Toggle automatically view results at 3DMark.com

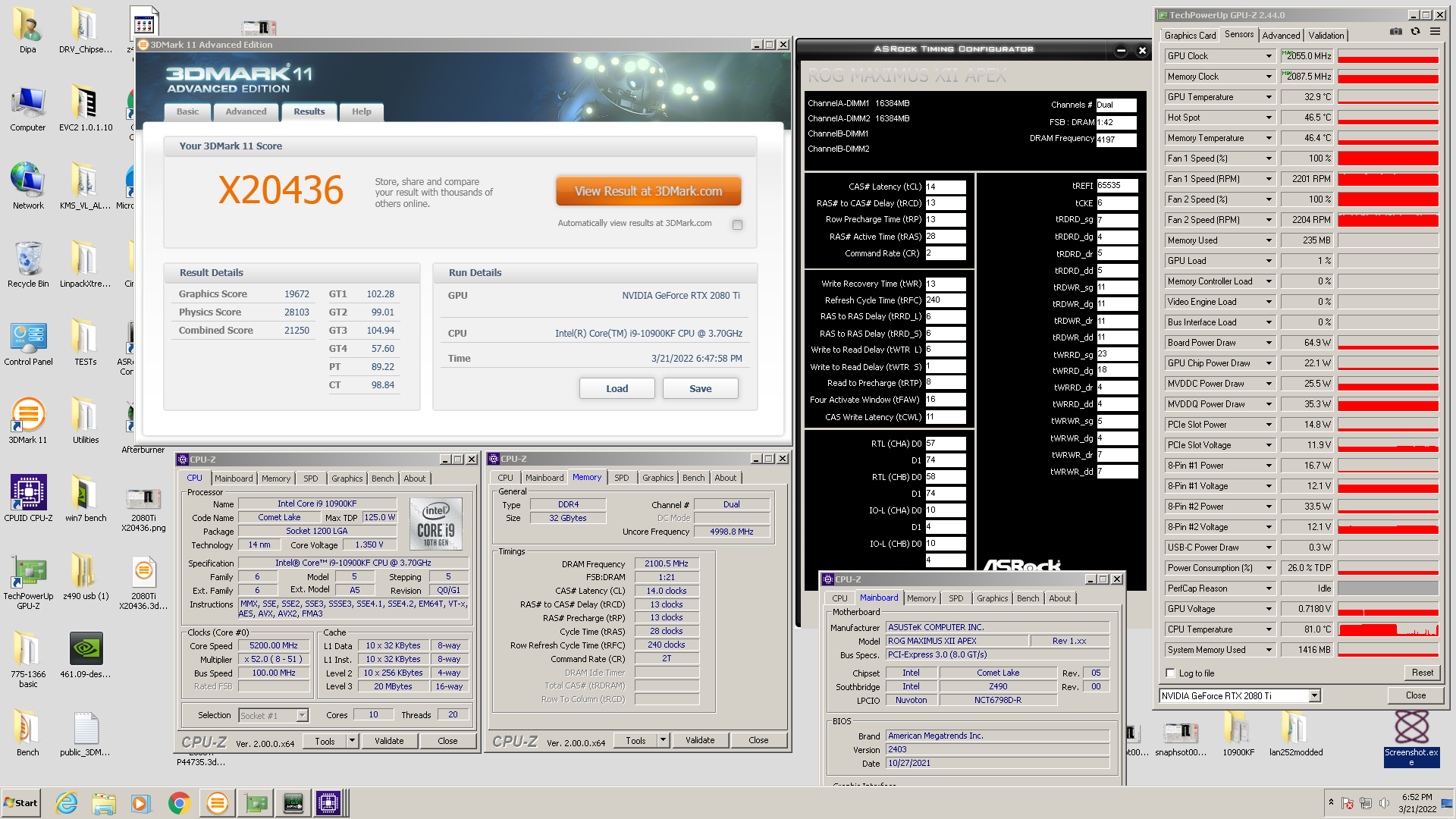(x=737, y=224)
